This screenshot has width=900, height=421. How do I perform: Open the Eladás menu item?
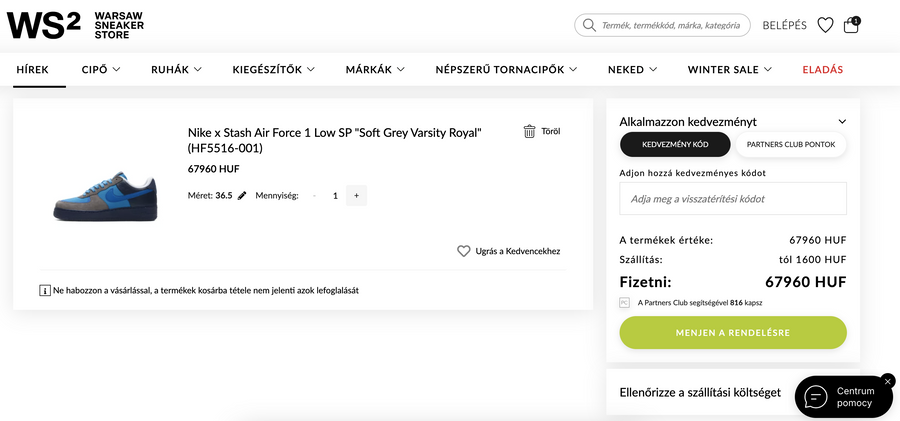tap(823, 70)
